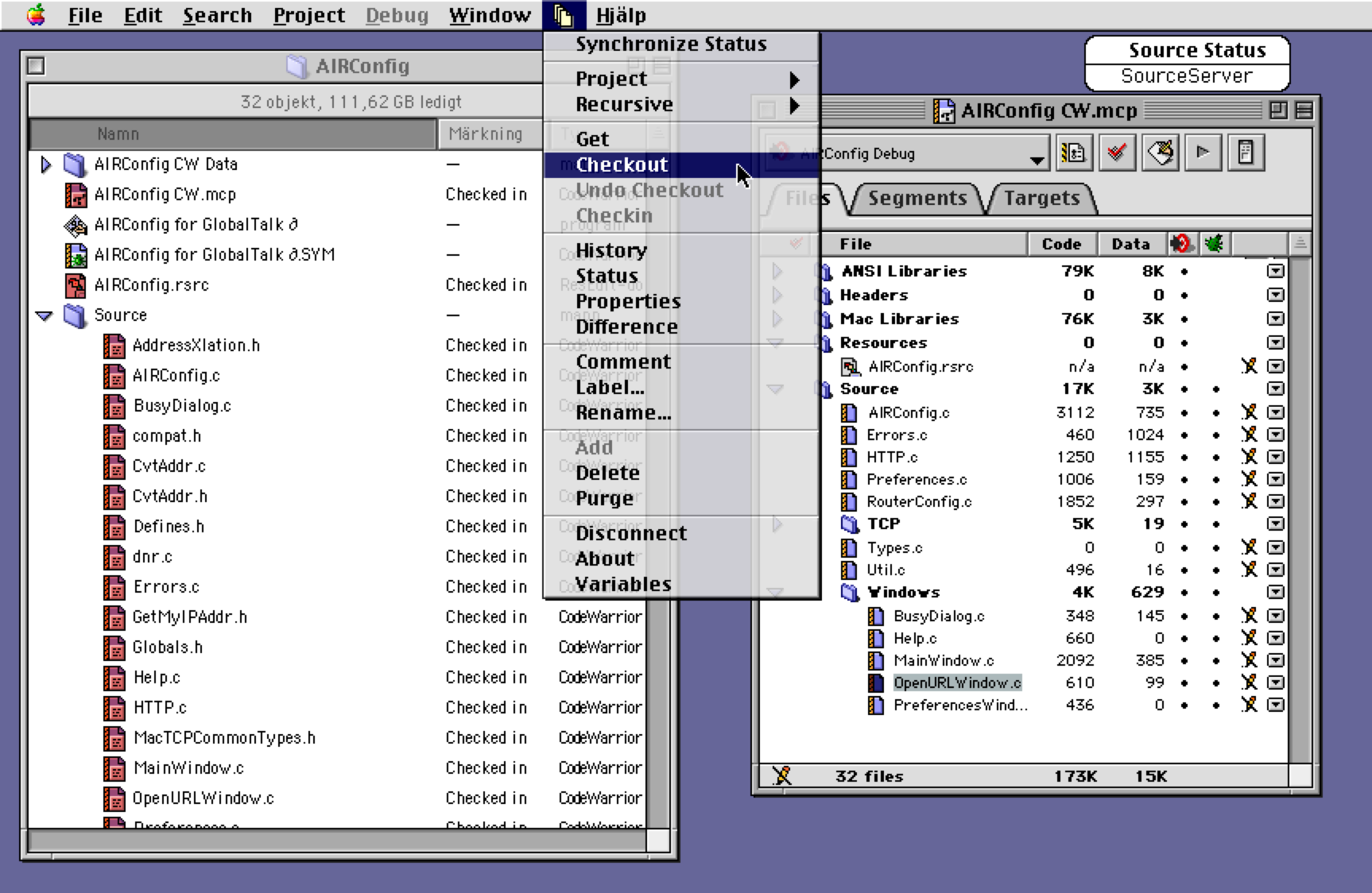Click the Namn column header in Finder
The height and width of the screenshot is (893, 1372).
pyautogui.click(x=233, y=133)
